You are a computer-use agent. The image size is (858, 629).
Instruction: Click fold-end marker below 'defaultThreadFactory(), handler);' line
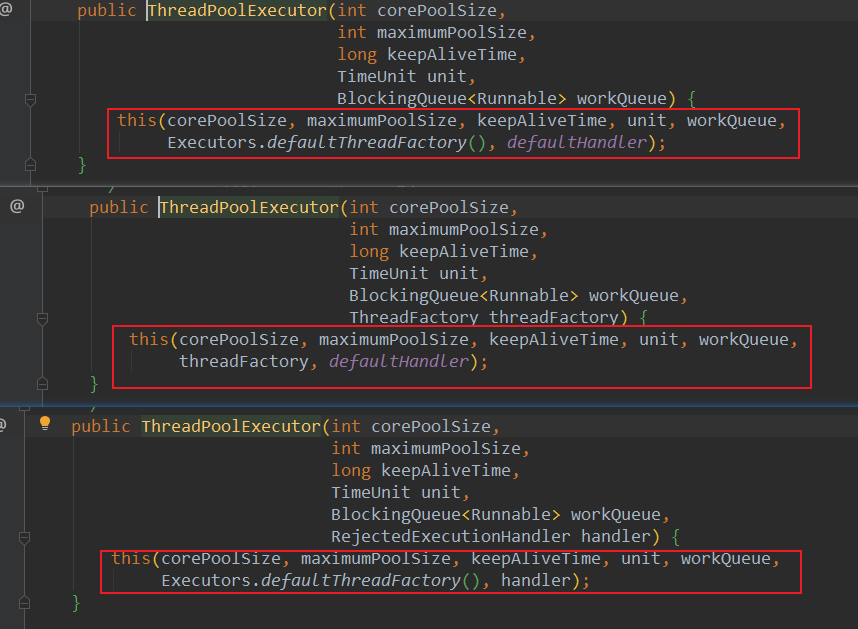pos(24,603)
